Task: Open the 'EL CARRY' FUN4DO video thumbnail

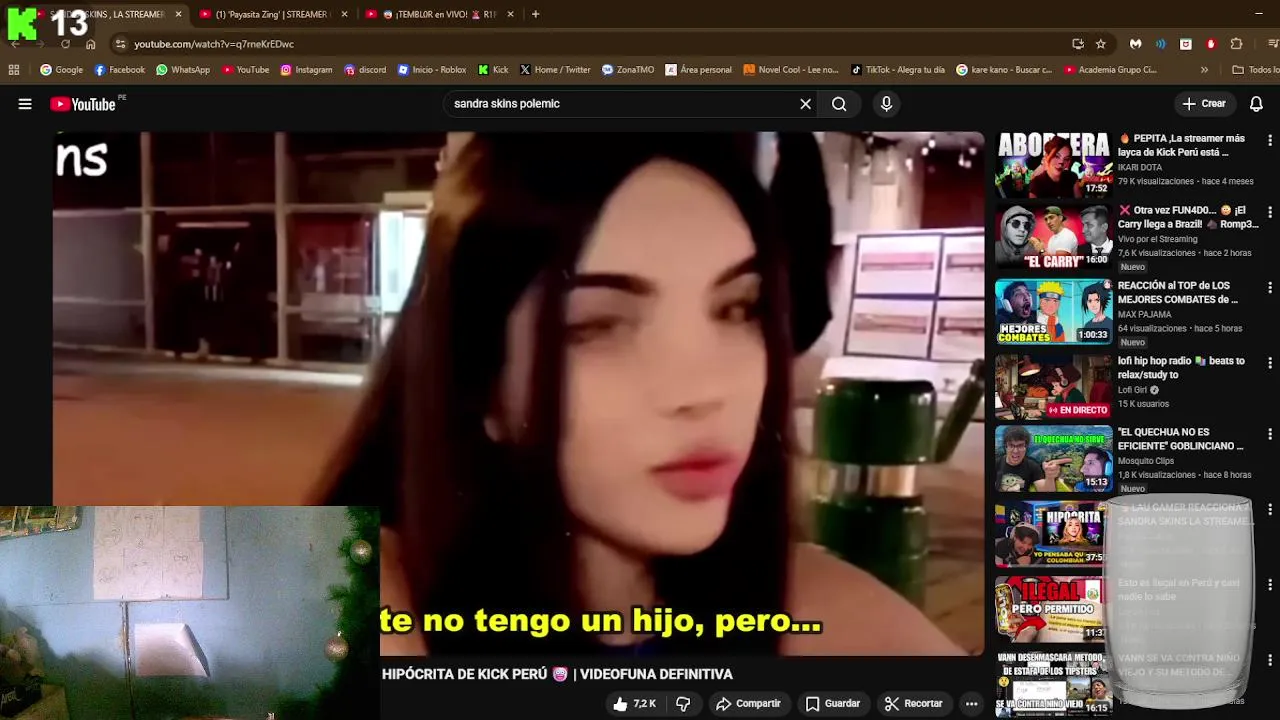Action: (x=1053, y=237)
